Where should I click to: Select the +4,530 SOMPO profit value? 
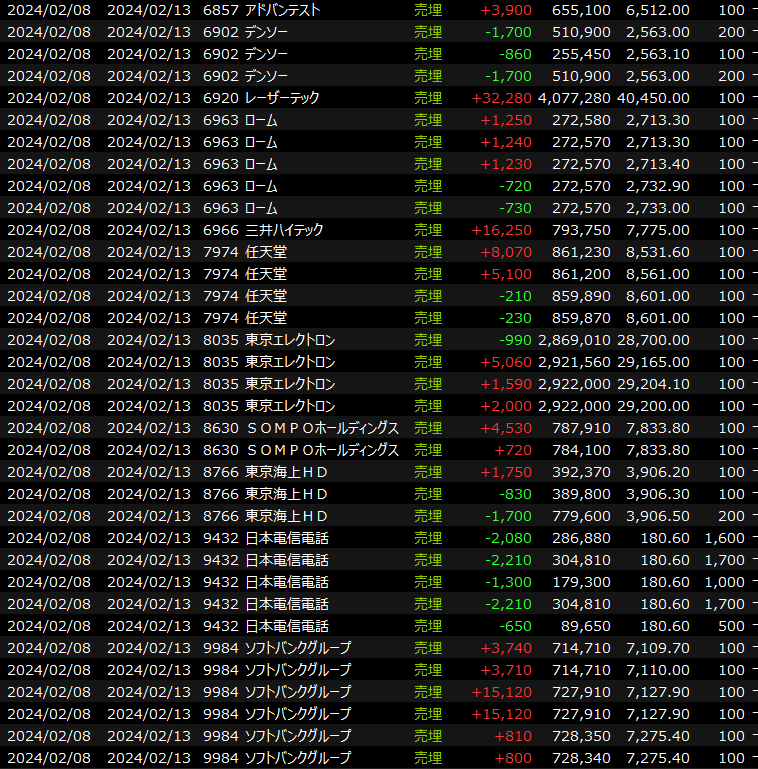509,428
